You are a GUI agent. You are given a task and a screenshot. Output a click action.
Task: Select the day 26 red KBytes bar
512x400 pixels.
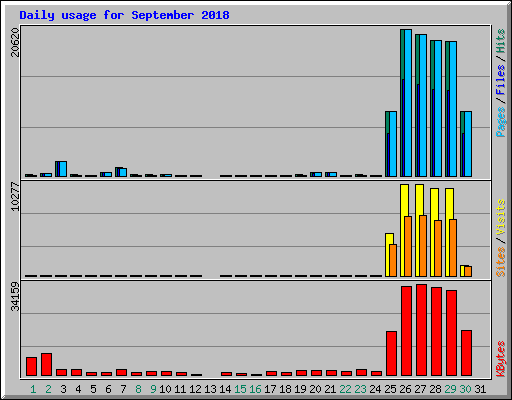point(406,331)
